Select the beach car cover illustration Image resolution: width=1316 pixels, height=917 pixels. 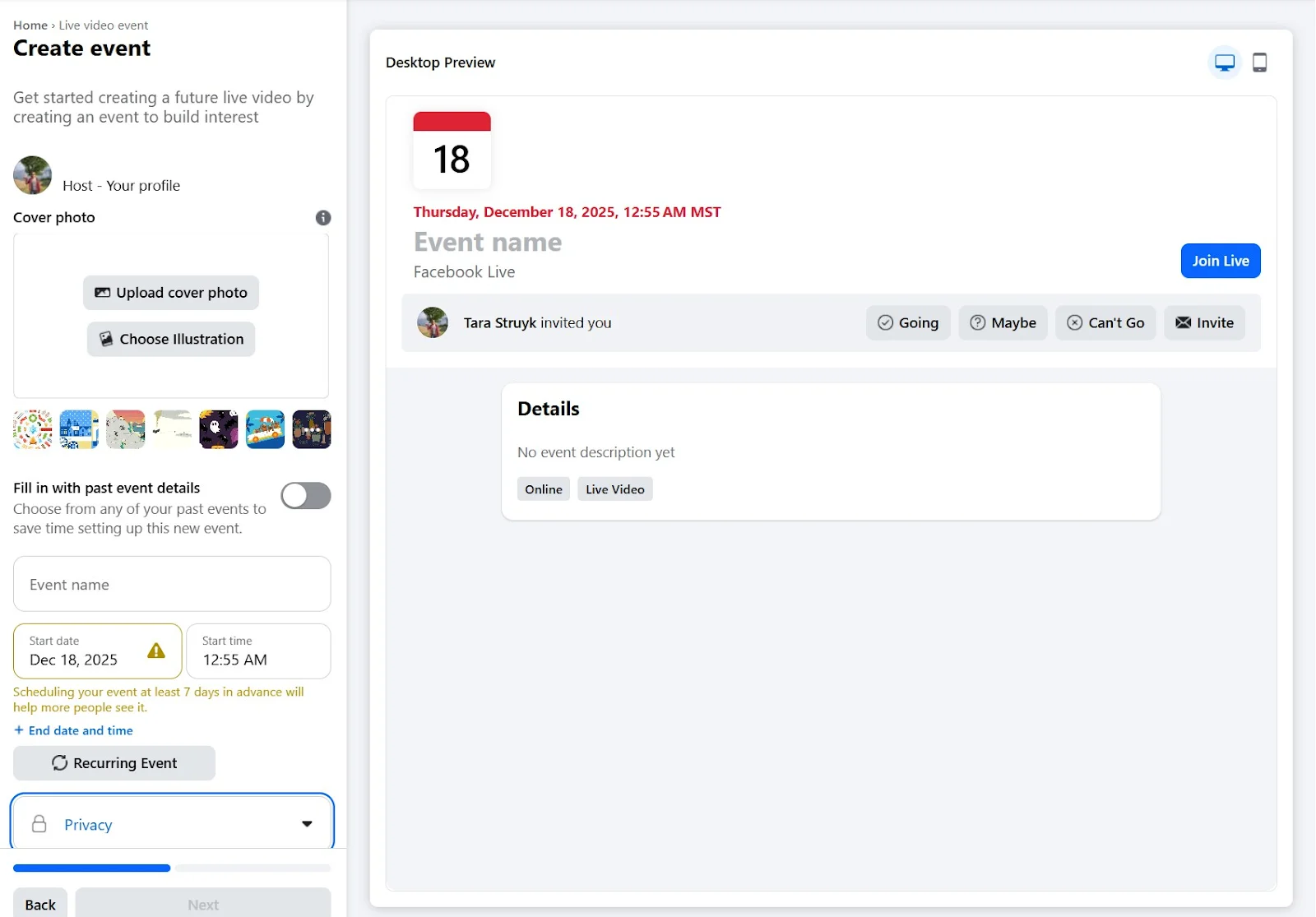click(265, 429)
